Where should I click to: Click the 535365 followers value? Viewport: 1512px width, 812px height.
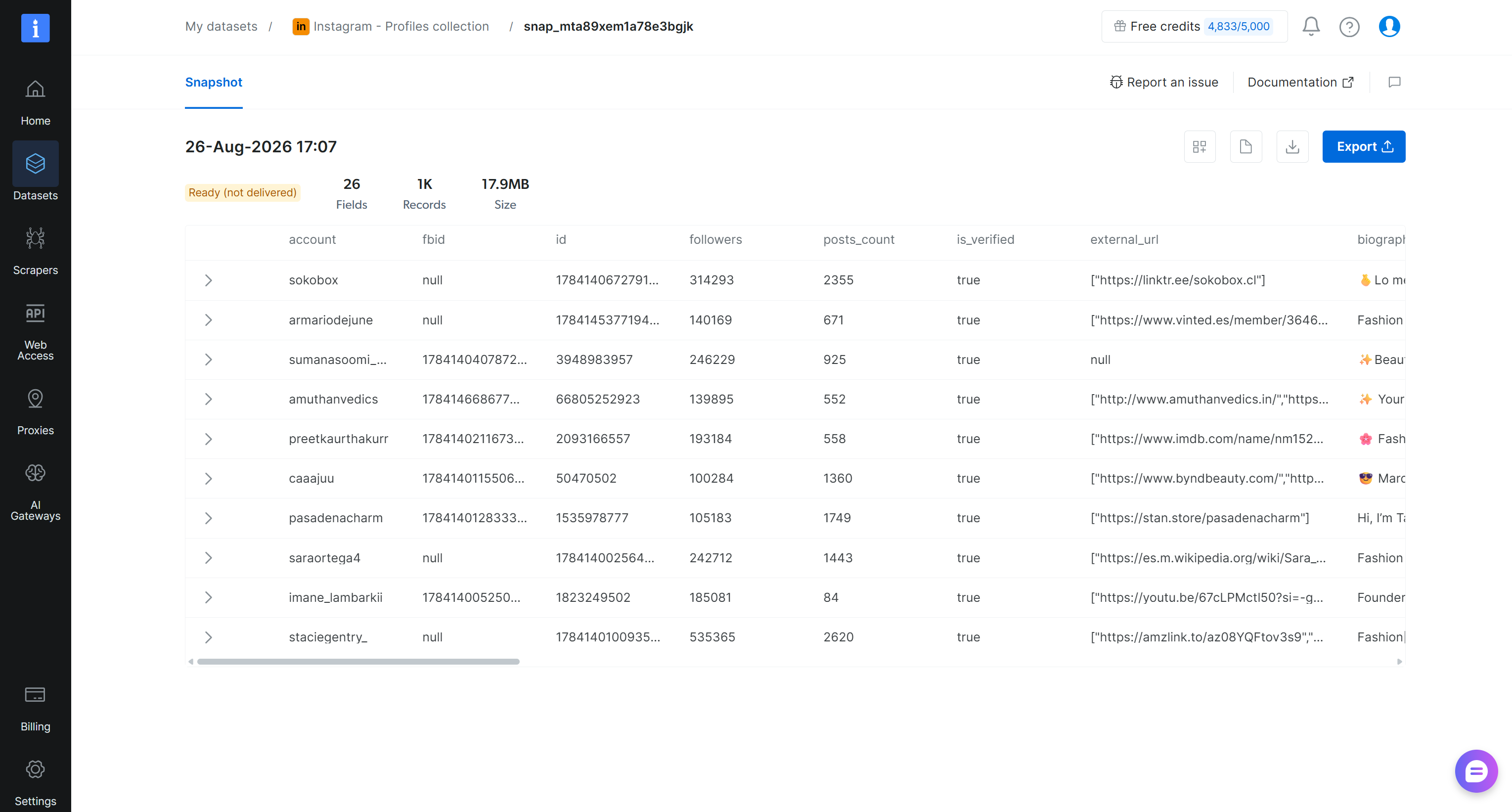(712, 637)
